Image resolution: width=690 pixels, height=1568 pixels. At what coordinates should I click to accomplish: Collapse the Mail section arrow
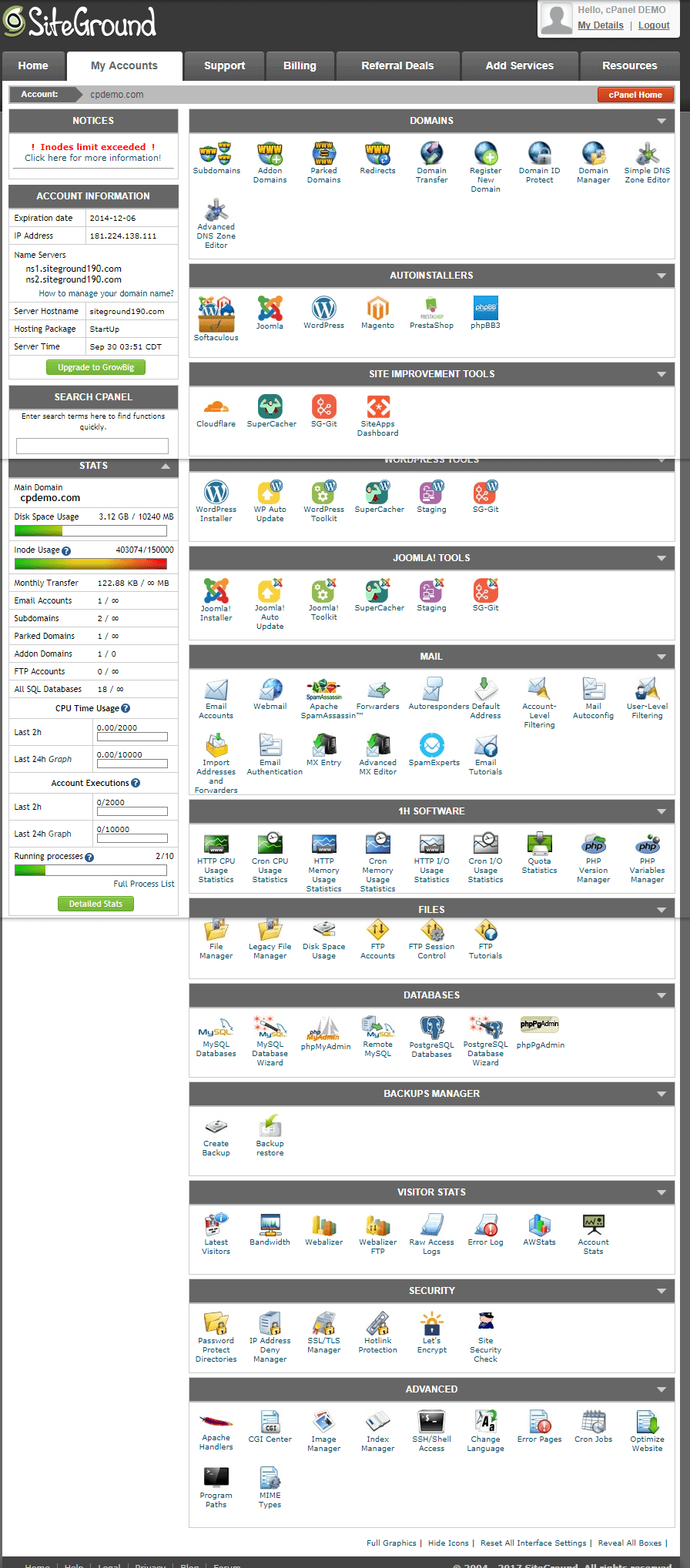click(662, 657)
